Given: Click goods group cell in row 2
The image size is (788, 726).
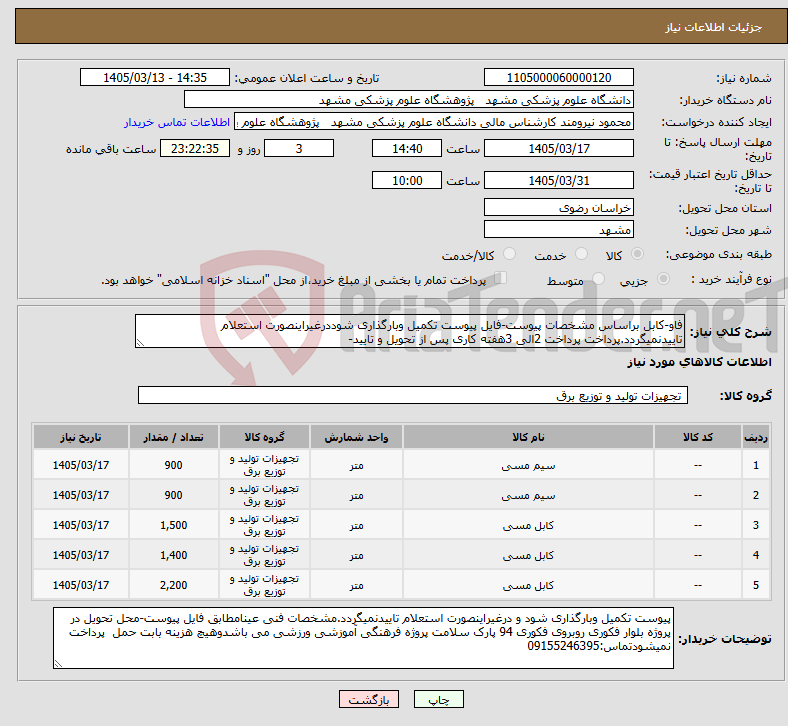Looking at the screenshot, I should (264, 495).
